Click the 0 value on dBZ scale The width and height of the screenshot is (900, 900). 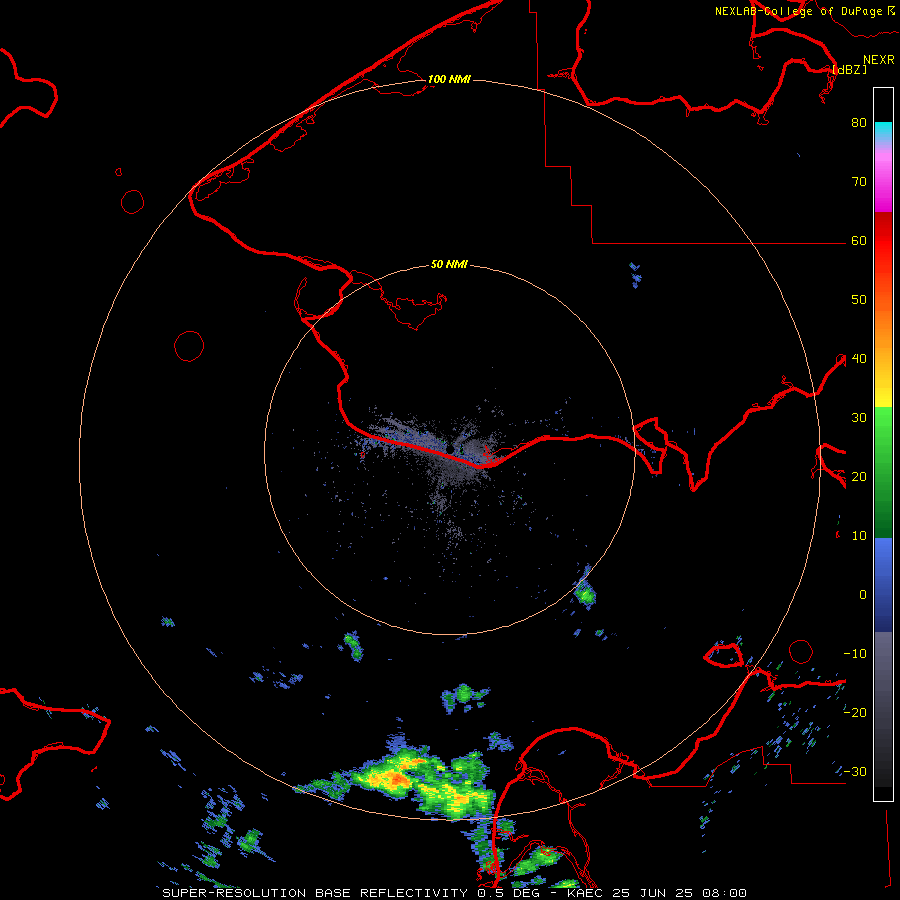pyautogui.click(x=863, y=595)
